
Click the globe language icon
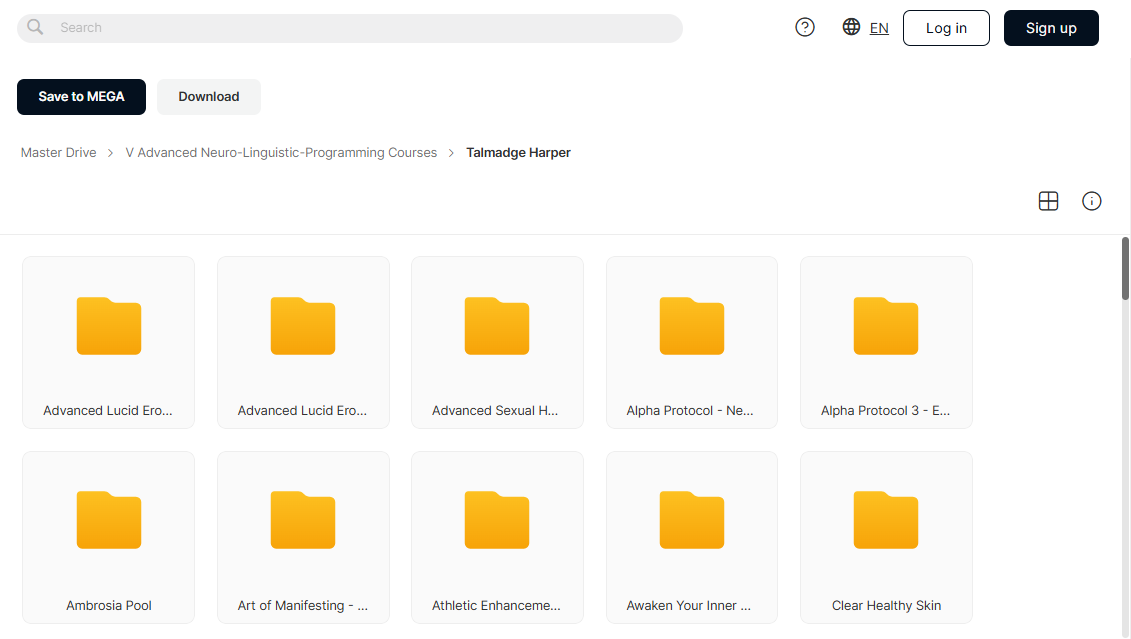pos(851,27)
